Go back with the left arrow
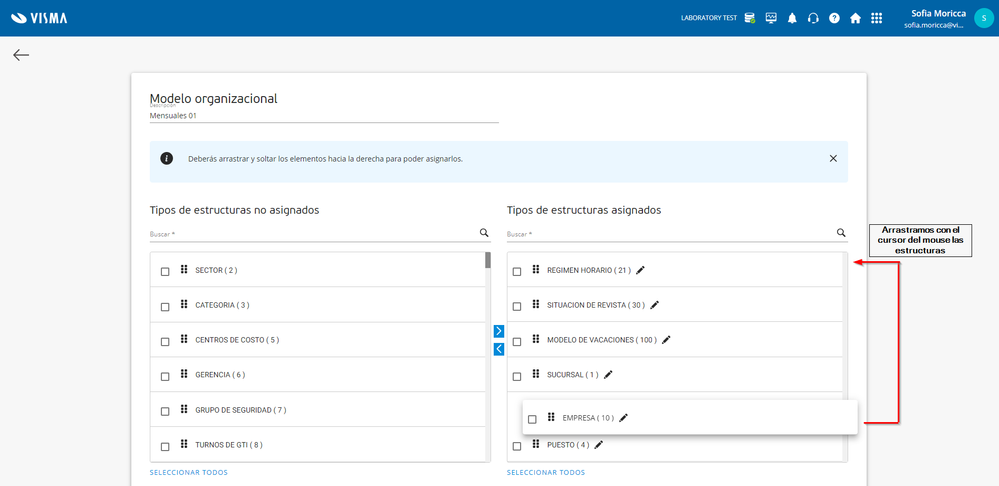This screenshot has height=486, width=999. coord(21,55)
